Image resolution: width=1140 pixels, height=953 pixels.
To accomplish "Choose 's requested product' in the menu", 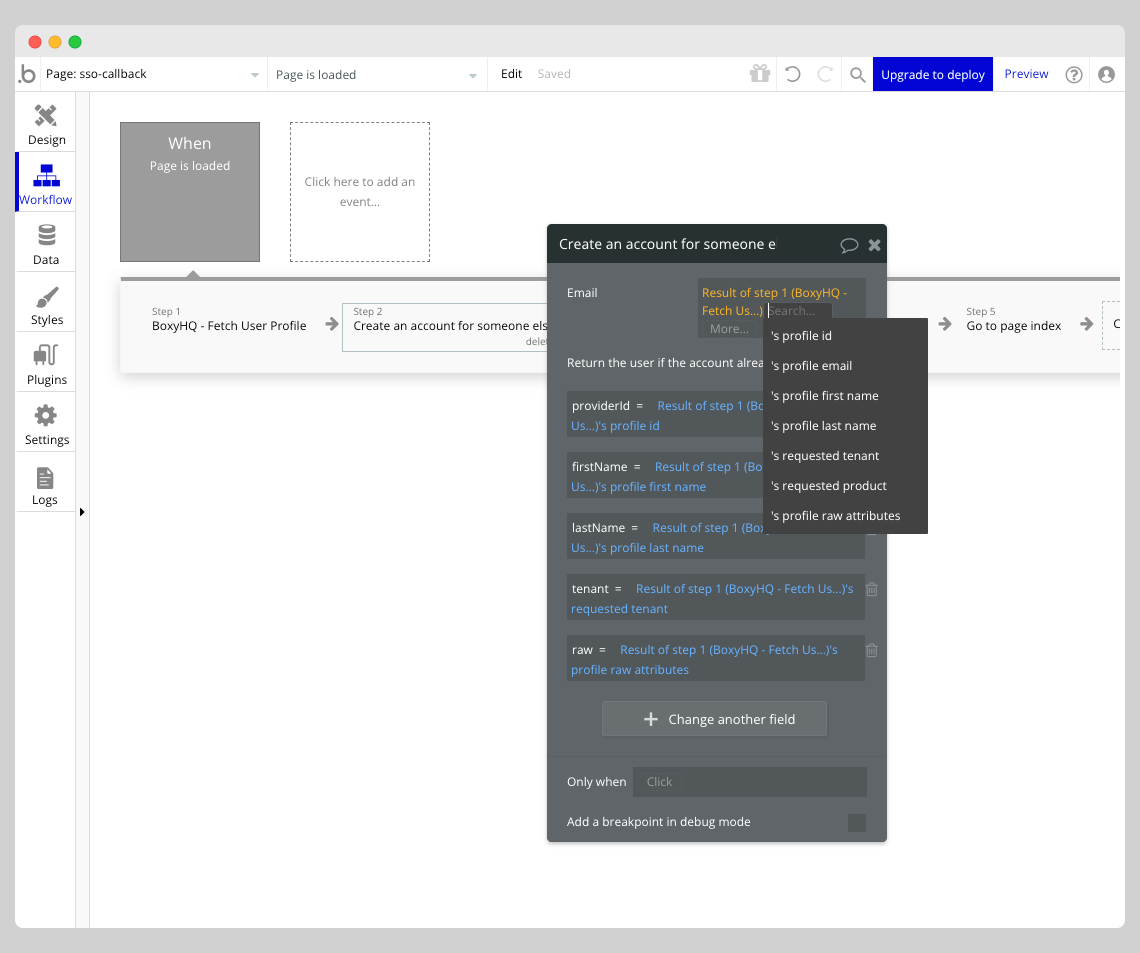I will click(x=828, y=485).
